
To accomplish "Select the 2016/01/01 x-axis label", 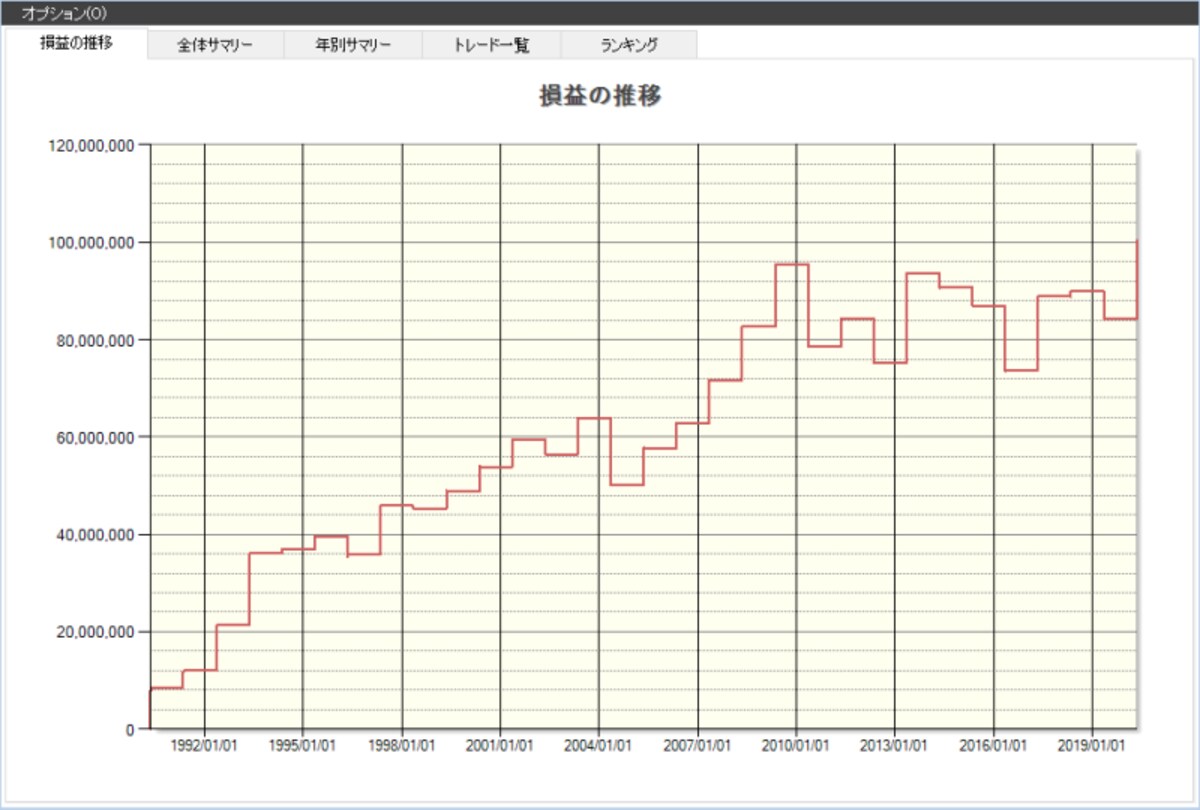I will pos(994,745).
